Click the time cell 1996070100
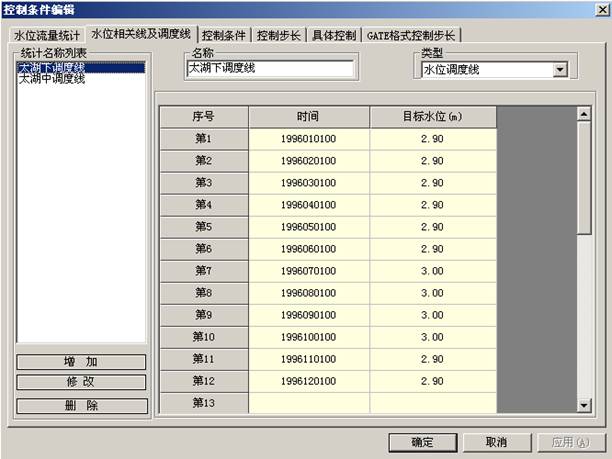612x459 pixels. point(308,270)
